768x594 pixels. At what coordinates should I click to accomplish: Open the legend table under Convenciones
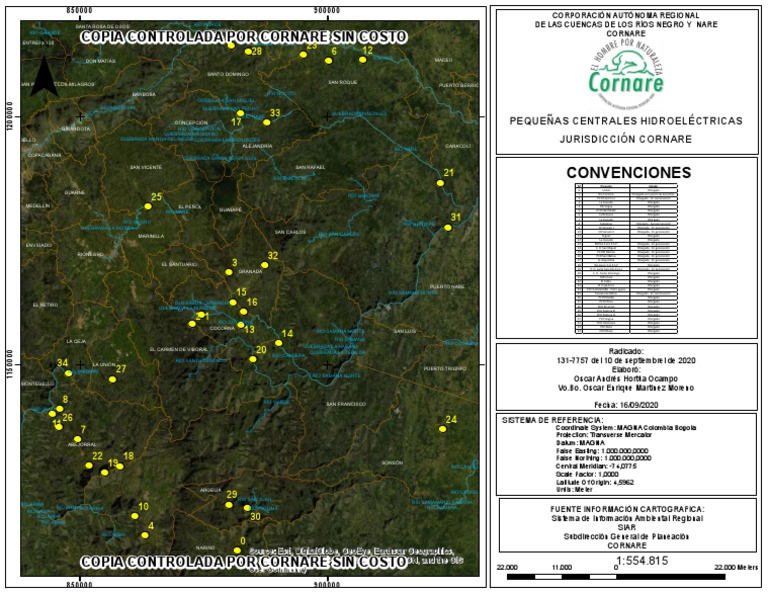(626, 259)
